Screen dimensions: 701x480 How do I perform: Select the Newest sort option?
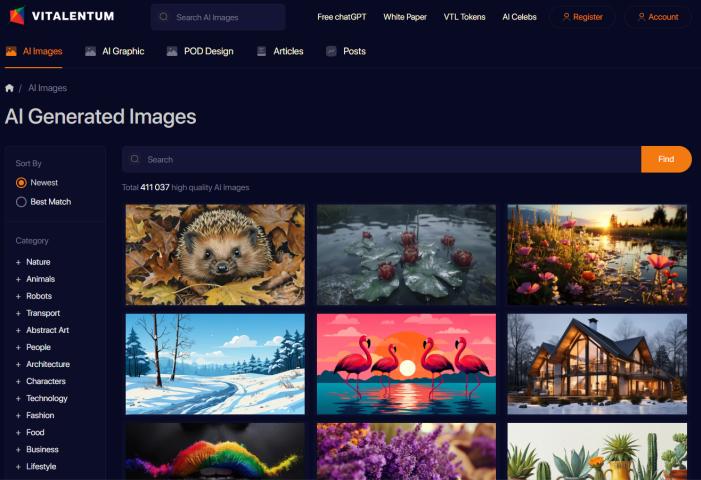coord(21,183)
